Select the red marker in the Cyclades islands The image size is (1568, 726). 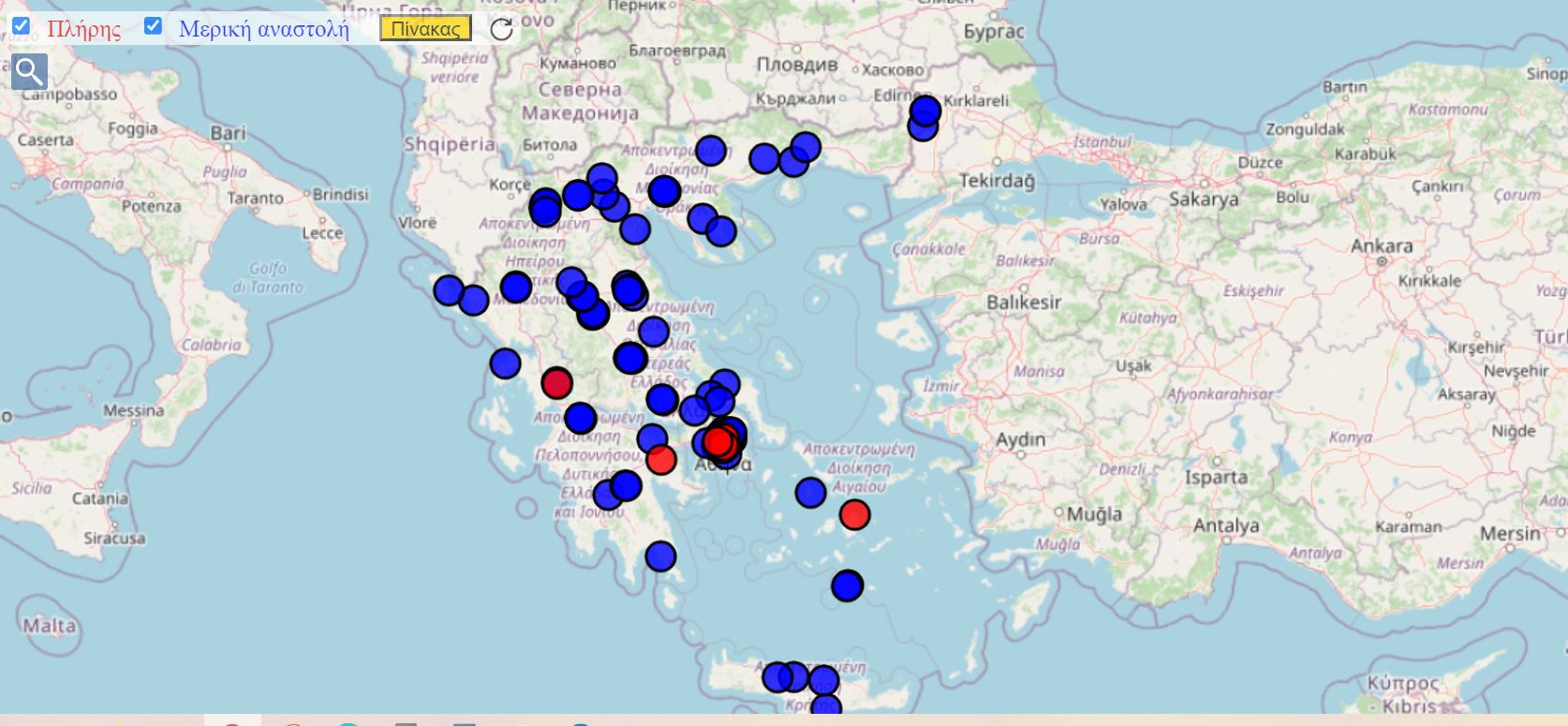(x=854, y=514)
